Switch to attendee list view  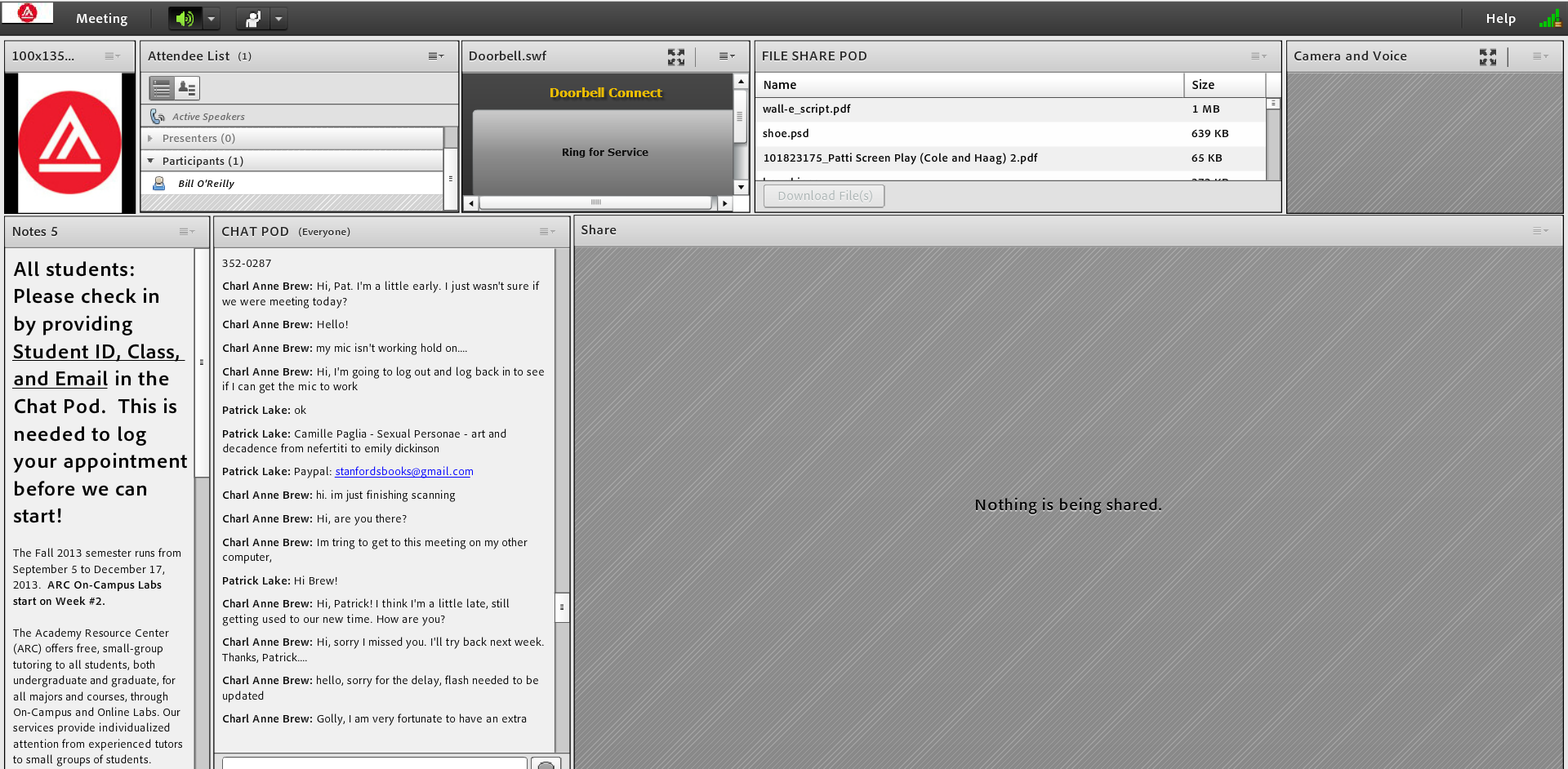click(162, 88)
